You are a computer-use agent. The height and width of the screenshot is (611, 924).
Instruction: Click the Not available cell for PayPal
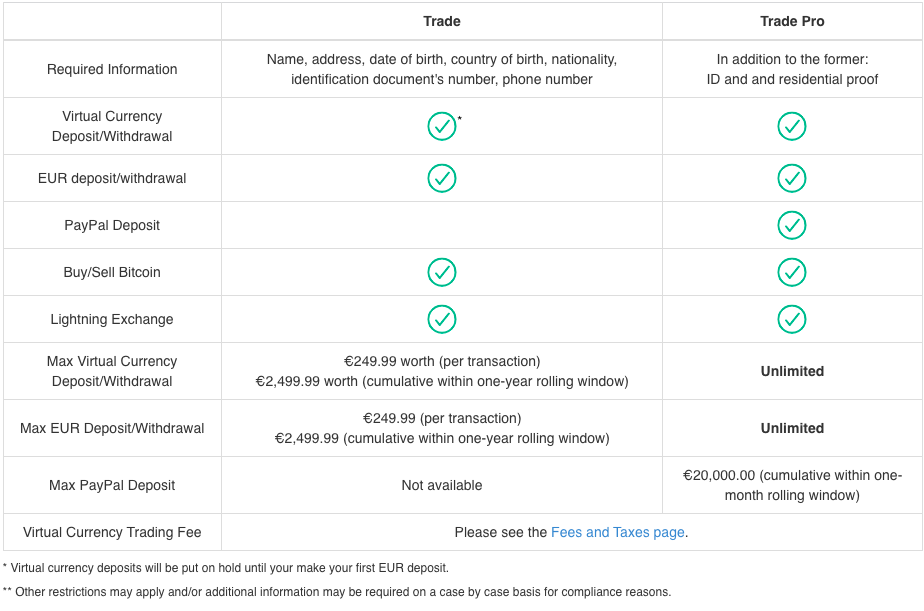(x=441, y=486)
